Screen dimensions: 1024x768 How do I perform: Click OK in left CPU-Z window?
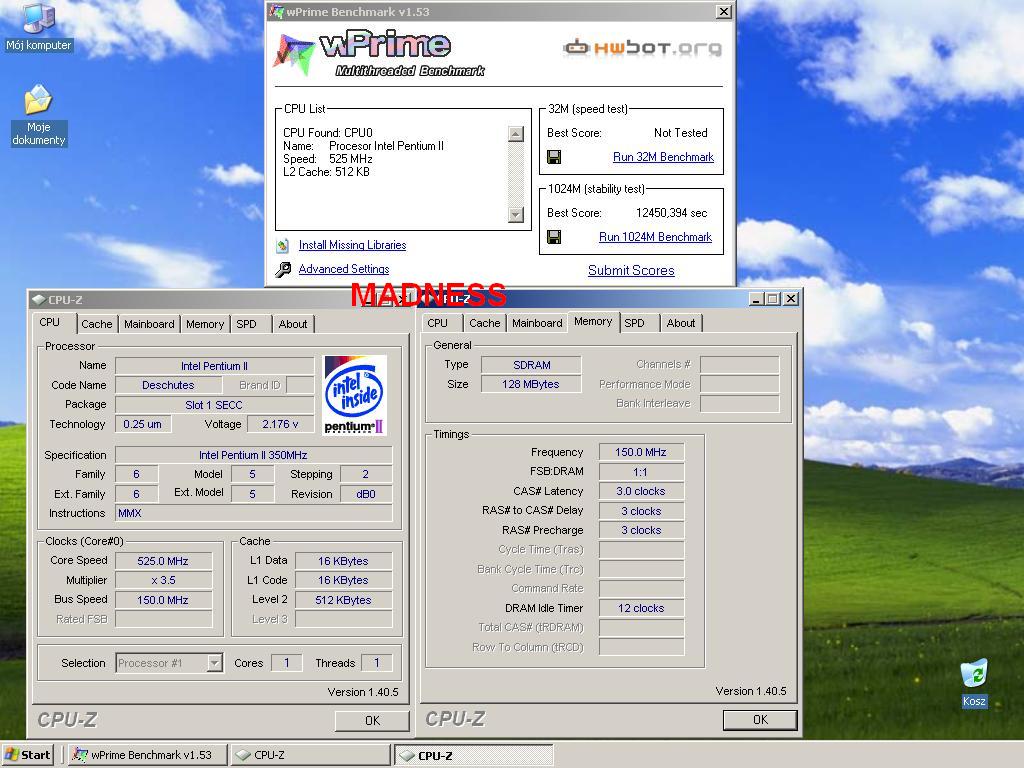pos(372,720)
